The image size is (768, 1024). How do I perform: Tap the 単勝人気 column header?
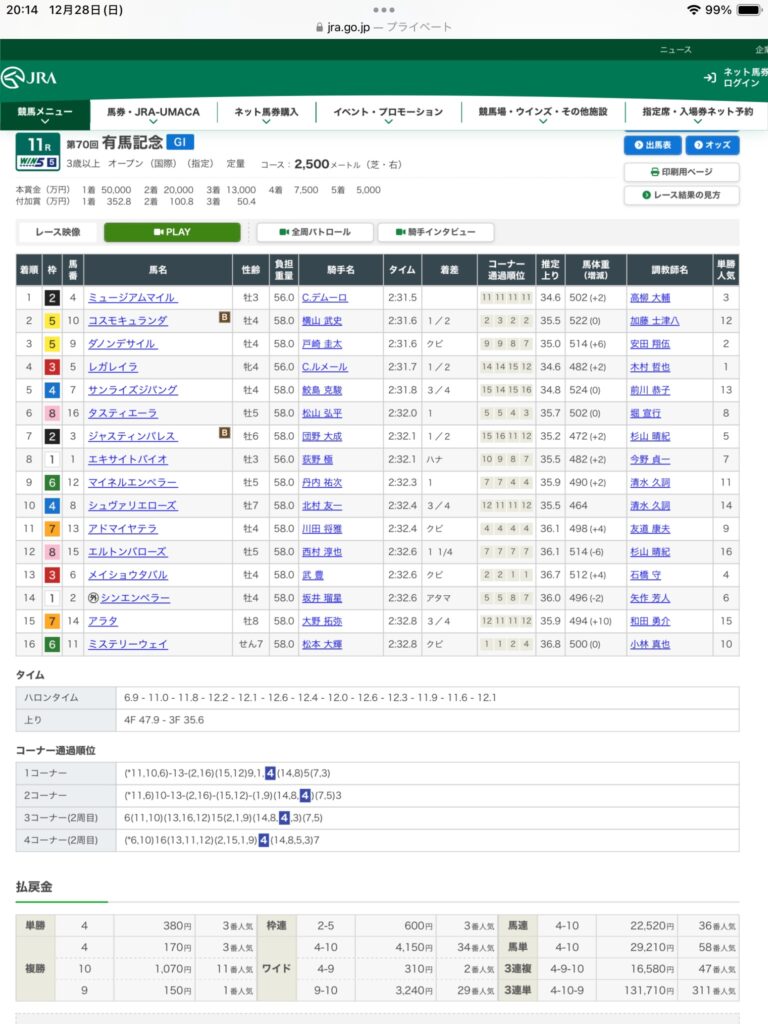click(726, 270)
